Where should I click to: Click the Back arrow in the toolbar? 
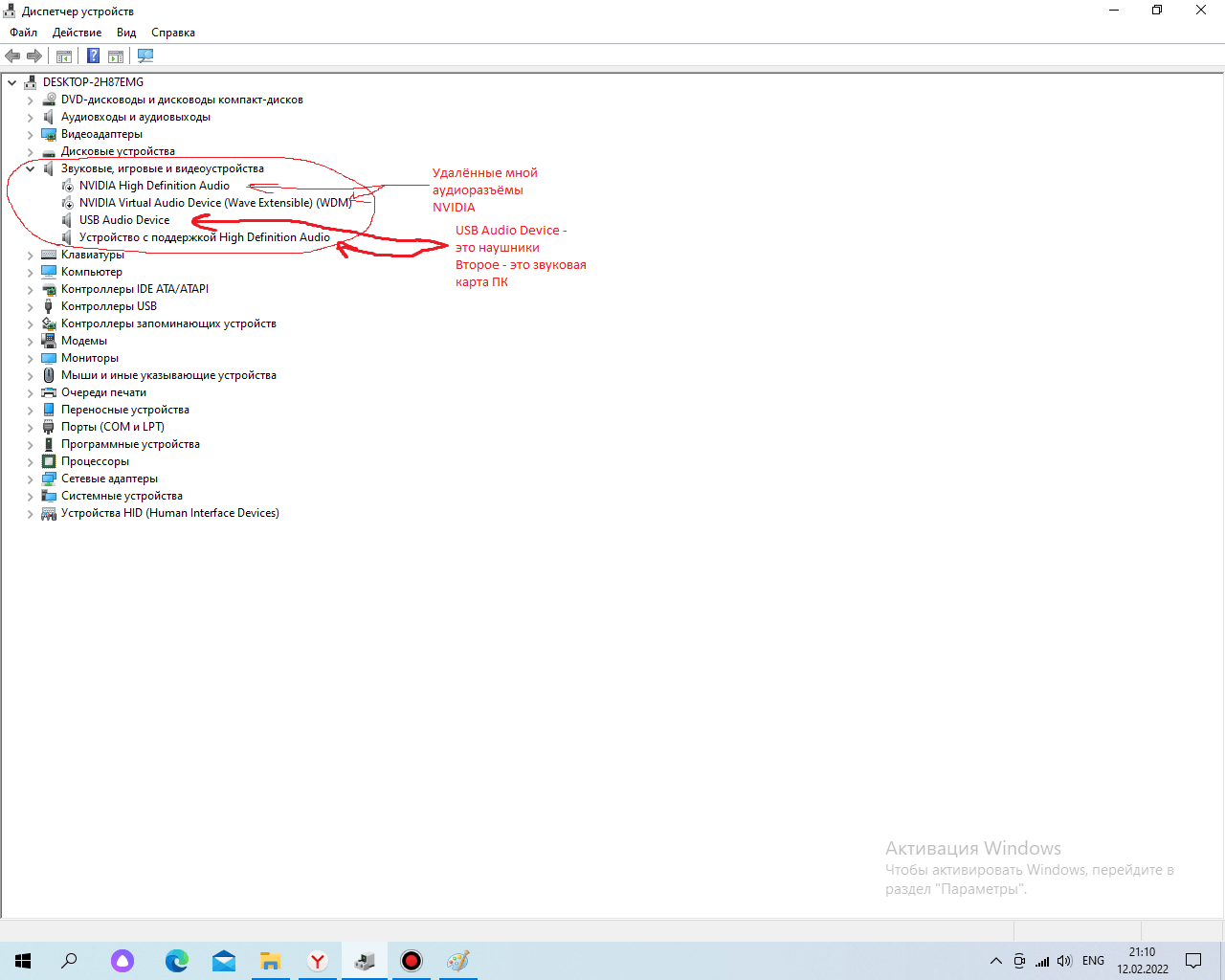point(12,56)
